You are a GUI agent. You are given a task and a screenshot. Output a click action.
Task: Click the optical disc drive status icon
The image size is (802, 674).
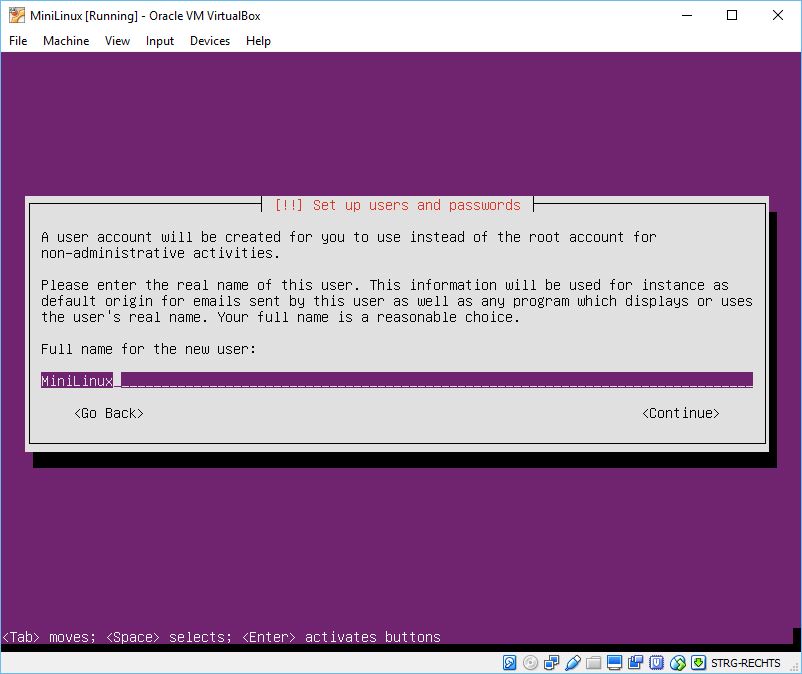point(530,662)
